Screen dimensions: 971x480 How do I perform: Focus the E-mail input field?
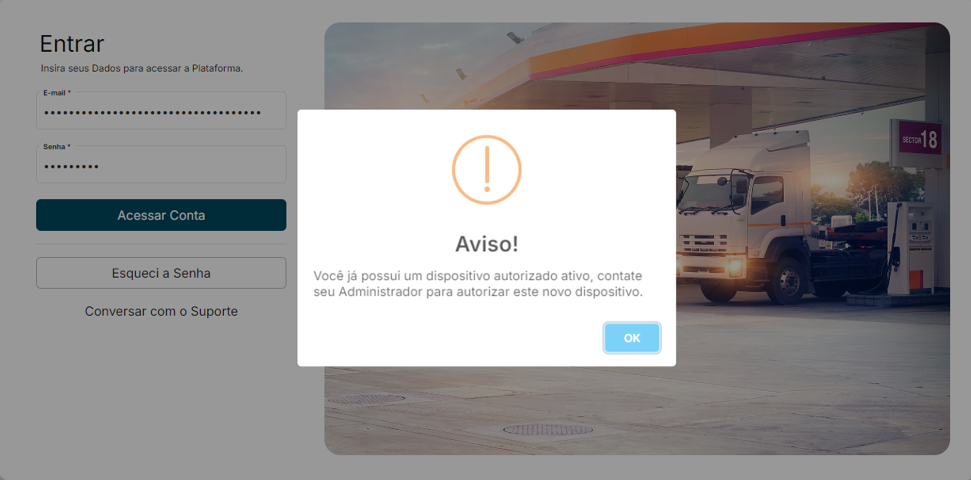click(x=161, y=110)
